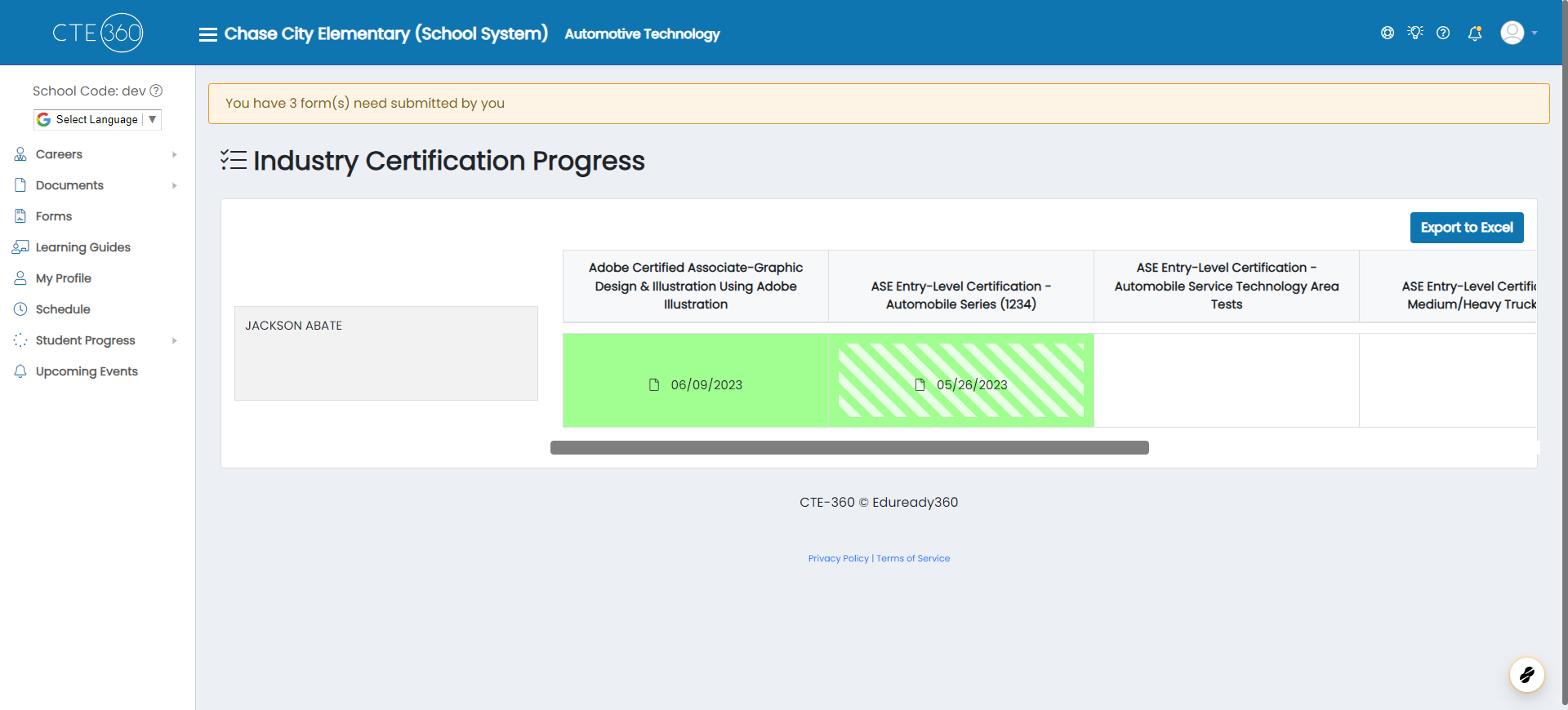
Task: Click the forms-need-submitted alert banner
Action: (879, 104)
